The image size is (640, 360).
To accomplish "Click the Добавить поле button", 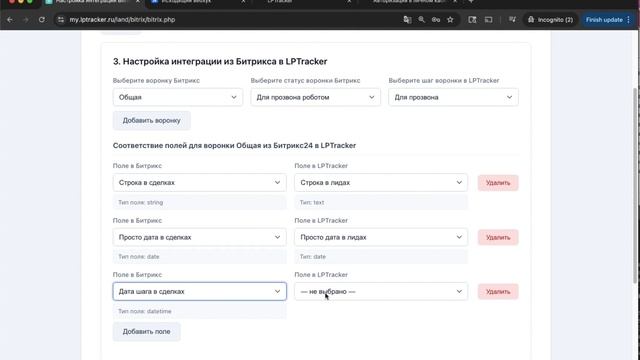I will point(147,331).
